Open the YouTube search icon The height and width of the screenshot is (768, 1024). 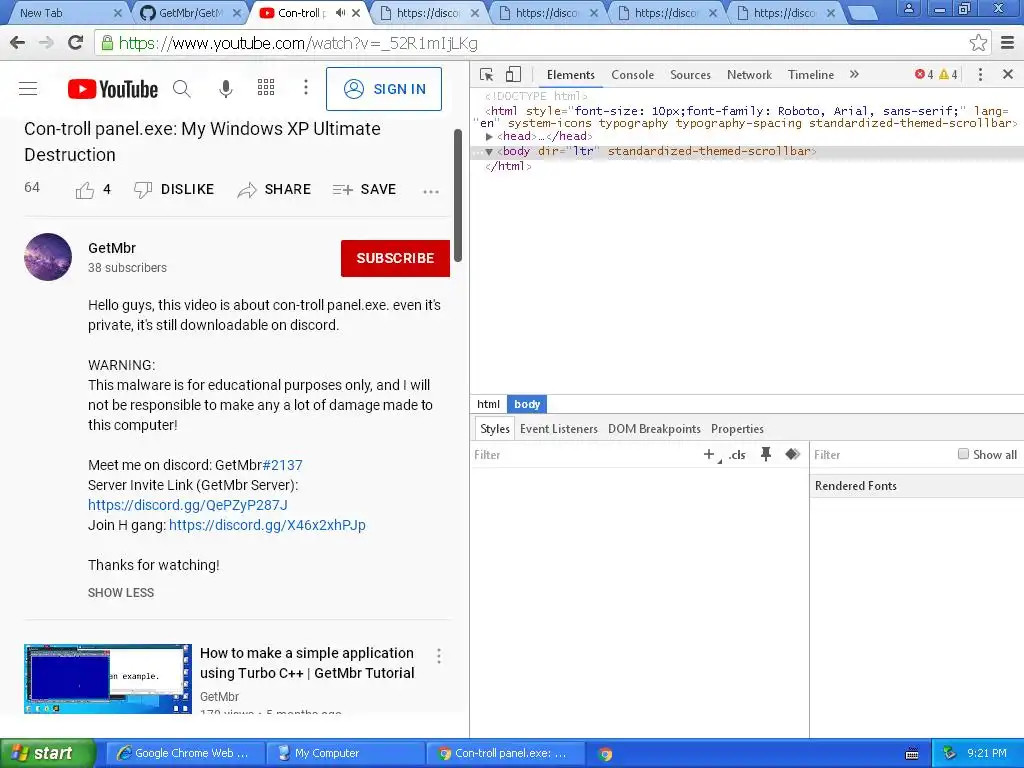pyautogui.click(x=182, y=89)
